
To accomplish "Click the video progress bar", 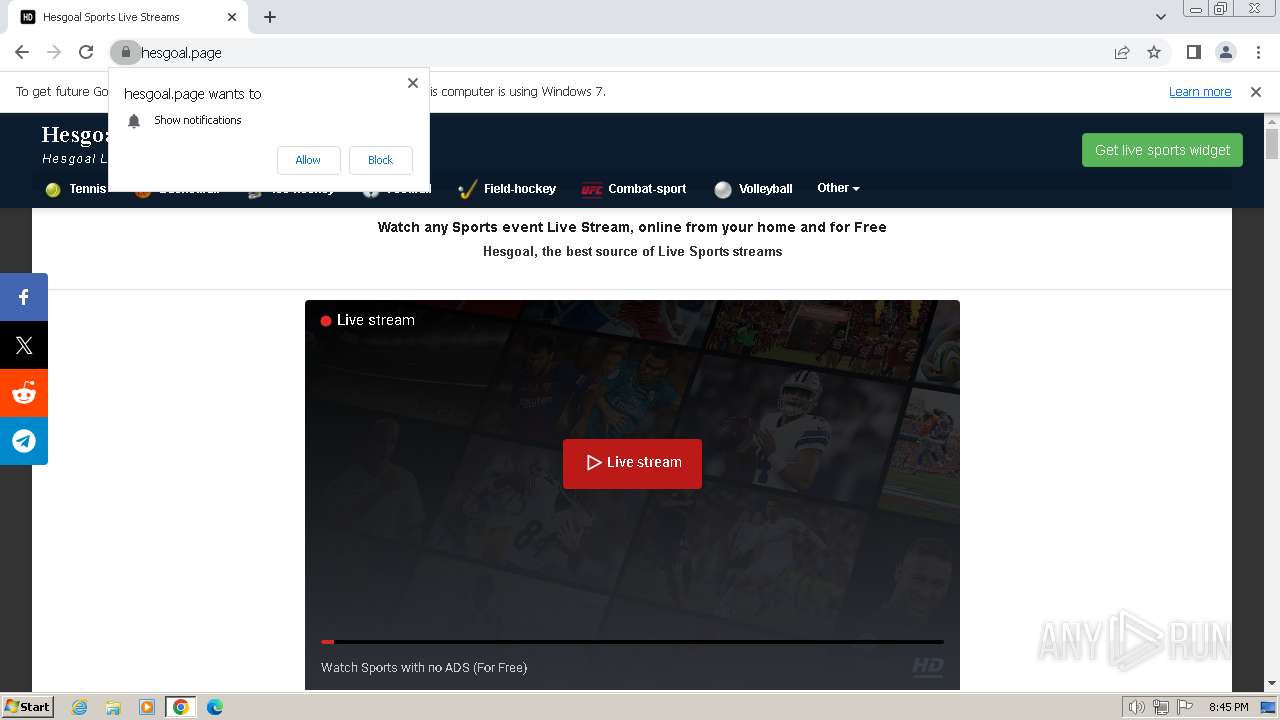I will (632, 642).
